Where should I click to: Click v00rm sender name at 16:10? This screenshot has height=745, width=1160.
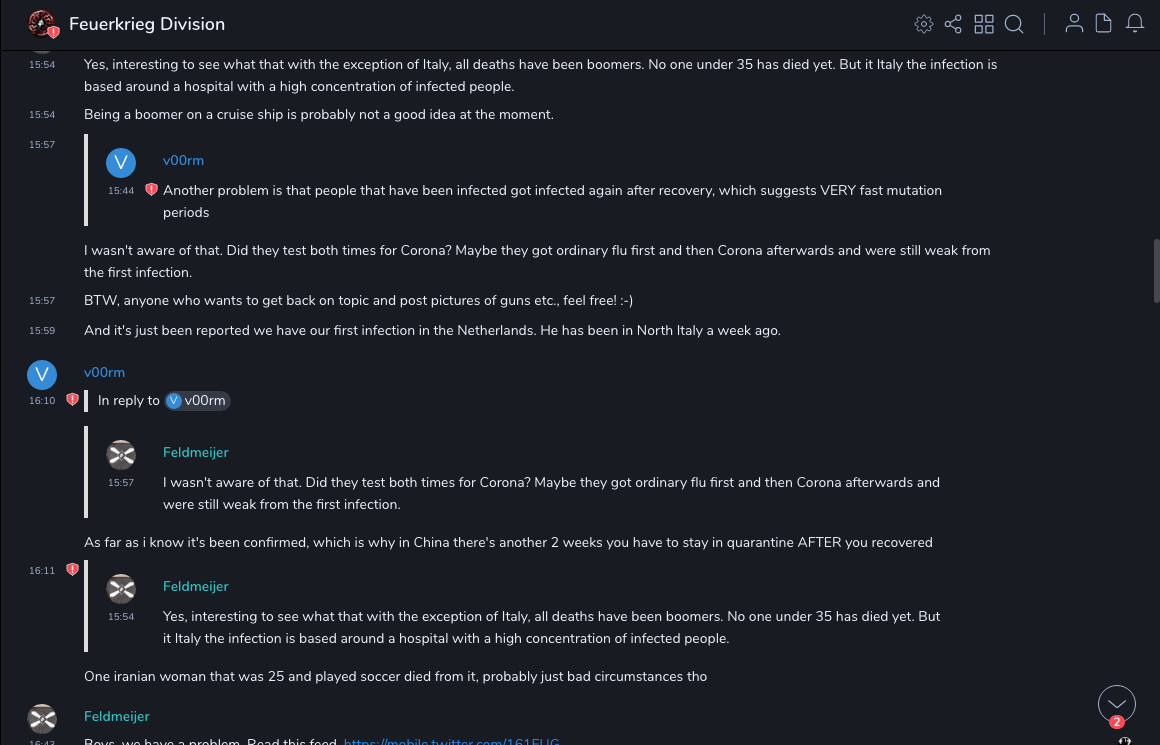pyautogui.click(x=104, y=372)
